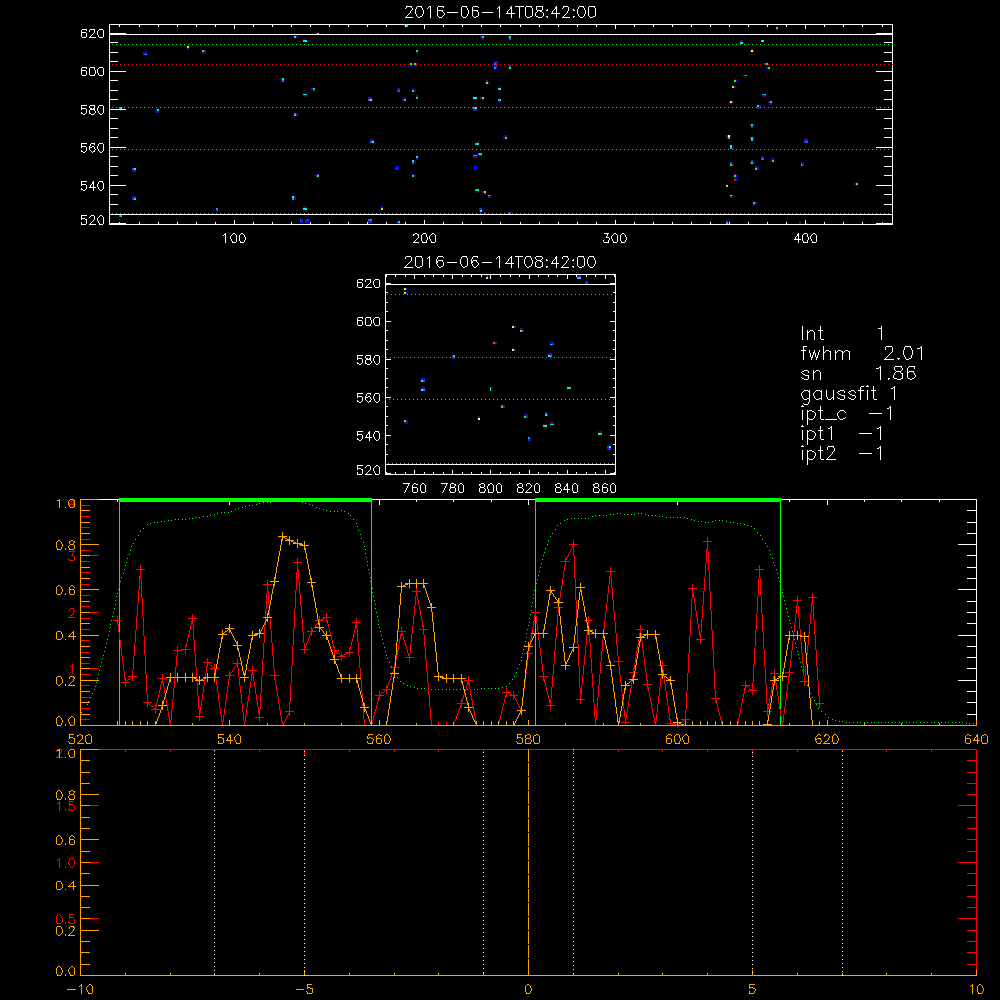The image size is (1000, 1000).
Task: Click x-axis tick label 300 on the wide scatter plot
Action: coord(615,239)
